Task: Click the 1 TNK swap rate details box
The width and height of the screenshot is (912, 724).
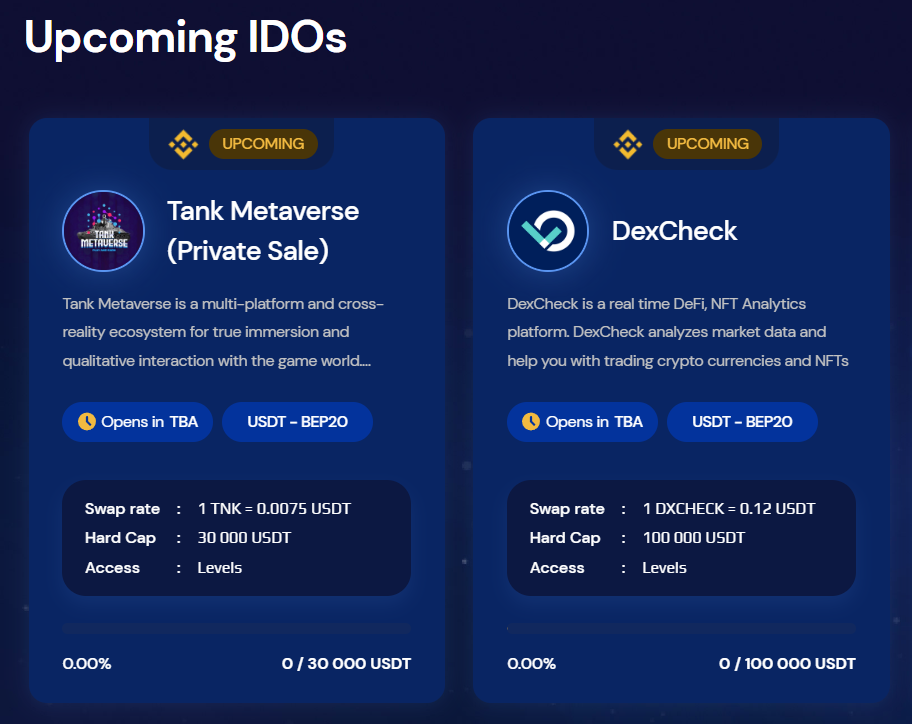Action: click(236, 538)
